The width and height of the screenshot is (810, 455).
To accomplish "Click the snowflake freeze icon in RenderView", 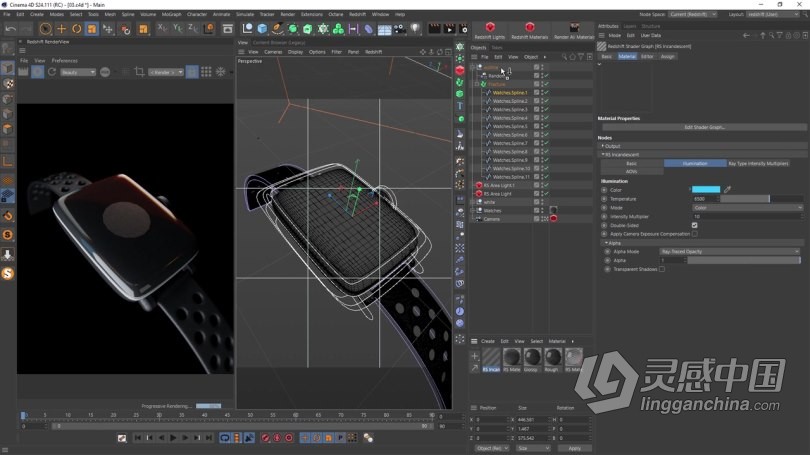I will click(221, 72).
